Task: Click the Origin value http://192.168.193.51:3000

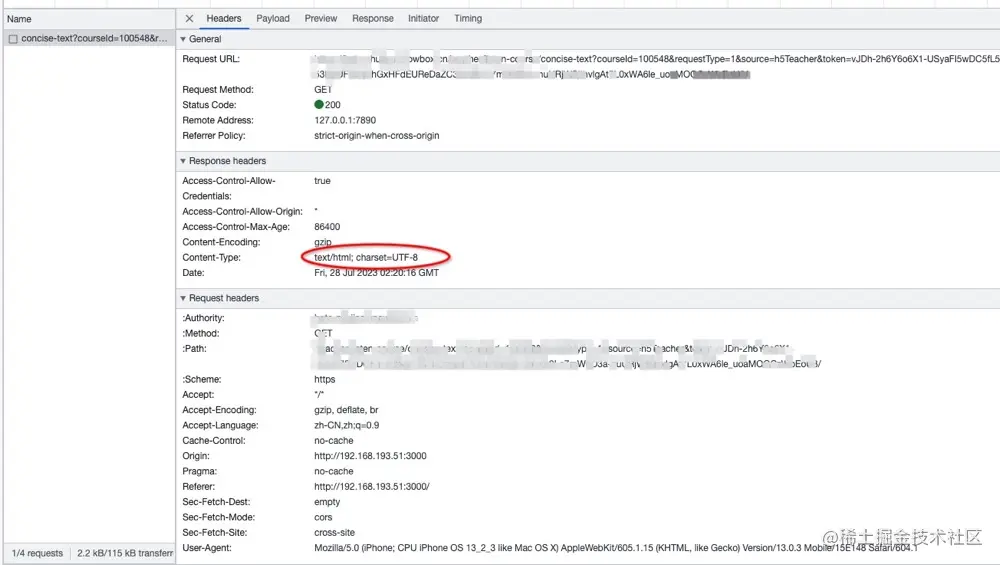Action: 371,456
